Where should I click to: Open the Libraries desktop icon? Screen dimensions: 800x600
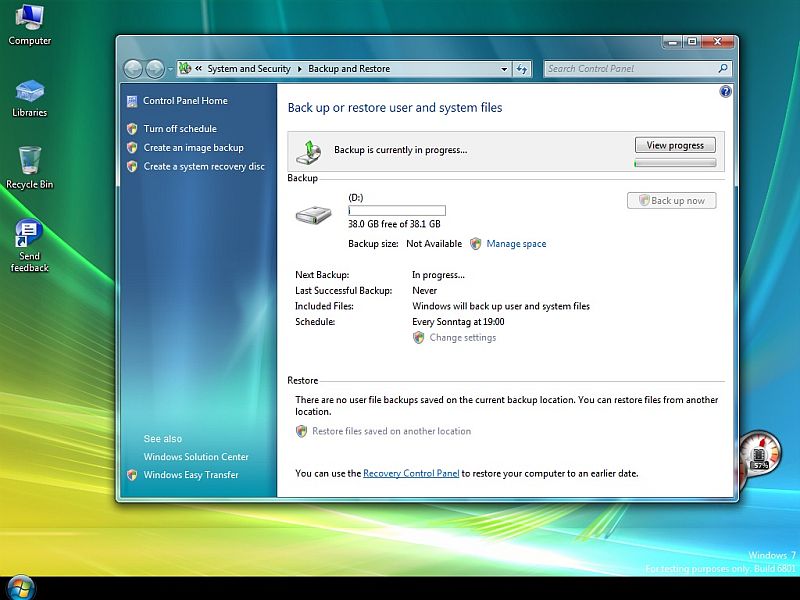pos(29,98)
